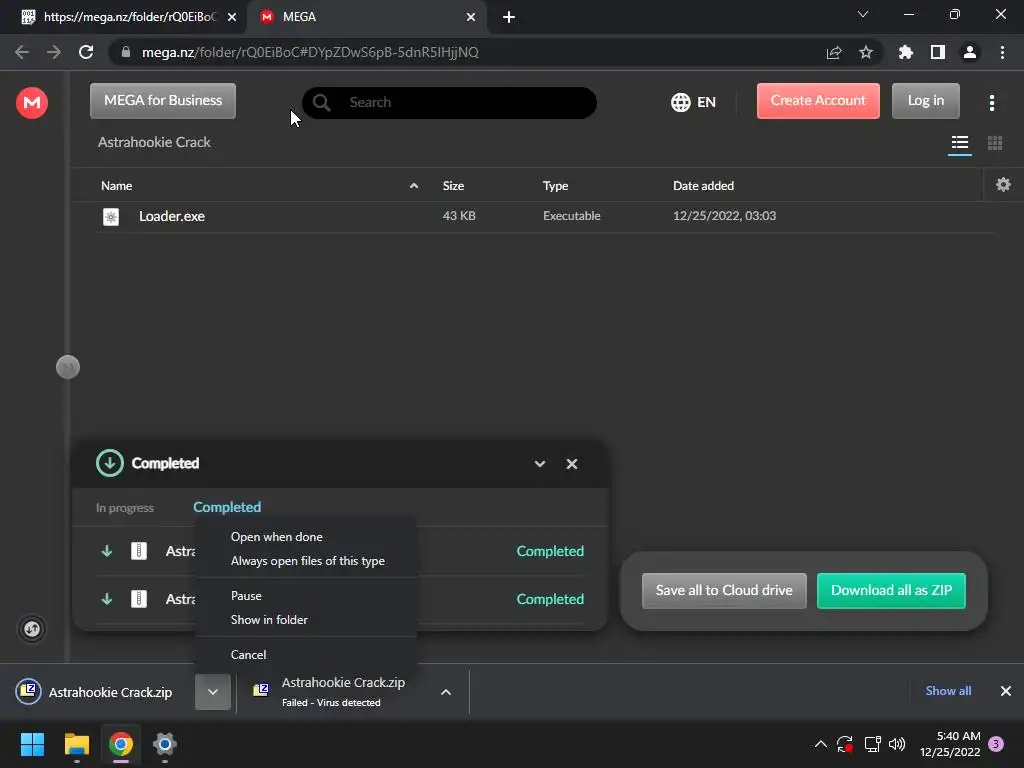Click the red MEGA logo icon
Viewport: 1024px width, 768px height.
pos(31,103)
